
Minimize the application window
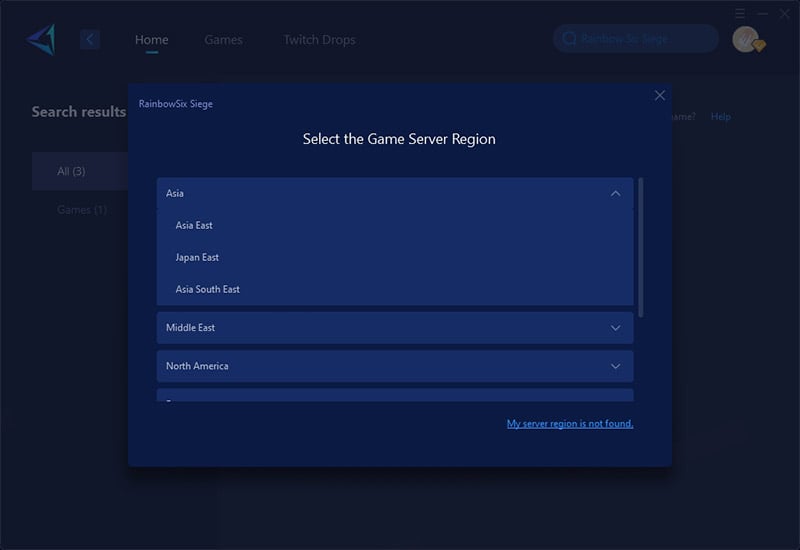coord(762,14)
